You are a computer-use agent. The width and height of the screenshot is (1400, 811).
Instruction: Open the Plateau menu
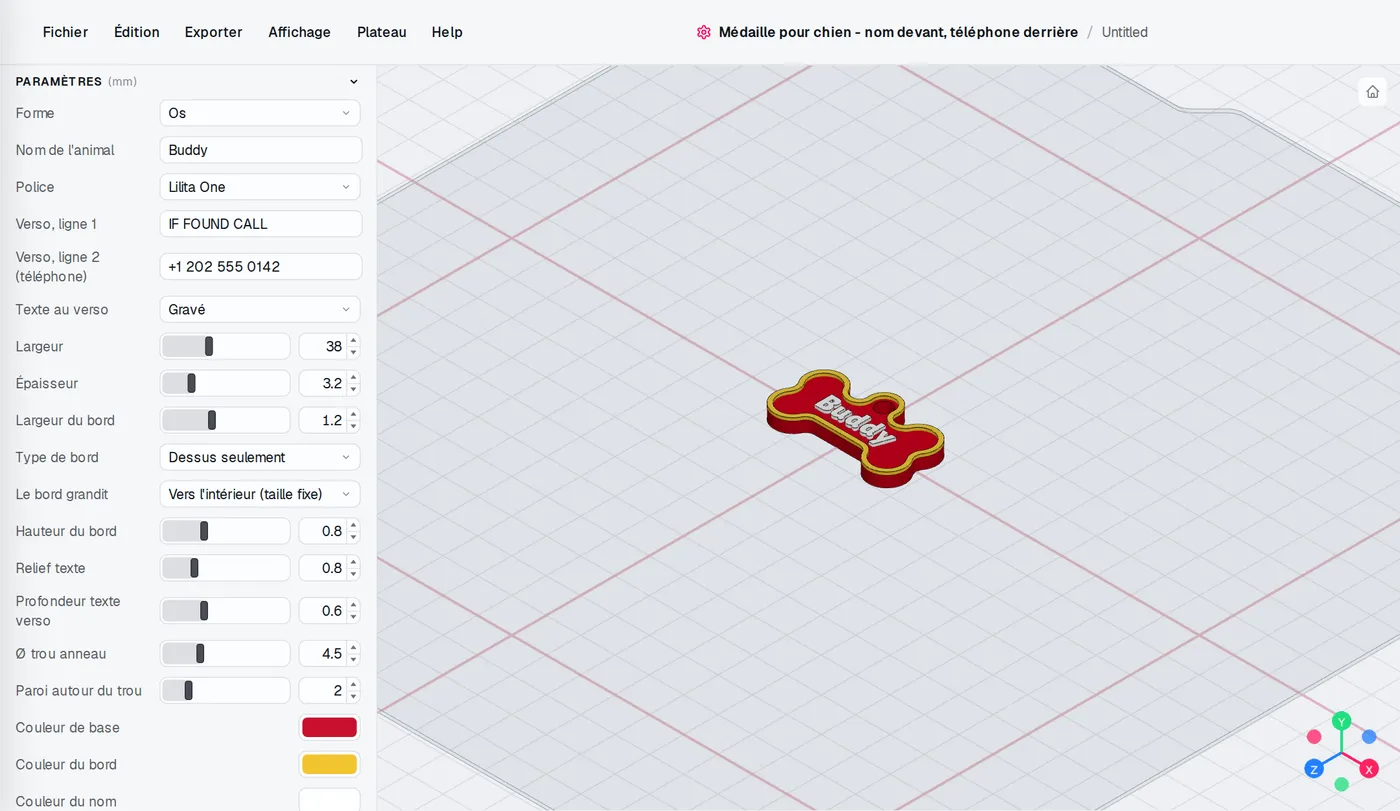[382, 32]
